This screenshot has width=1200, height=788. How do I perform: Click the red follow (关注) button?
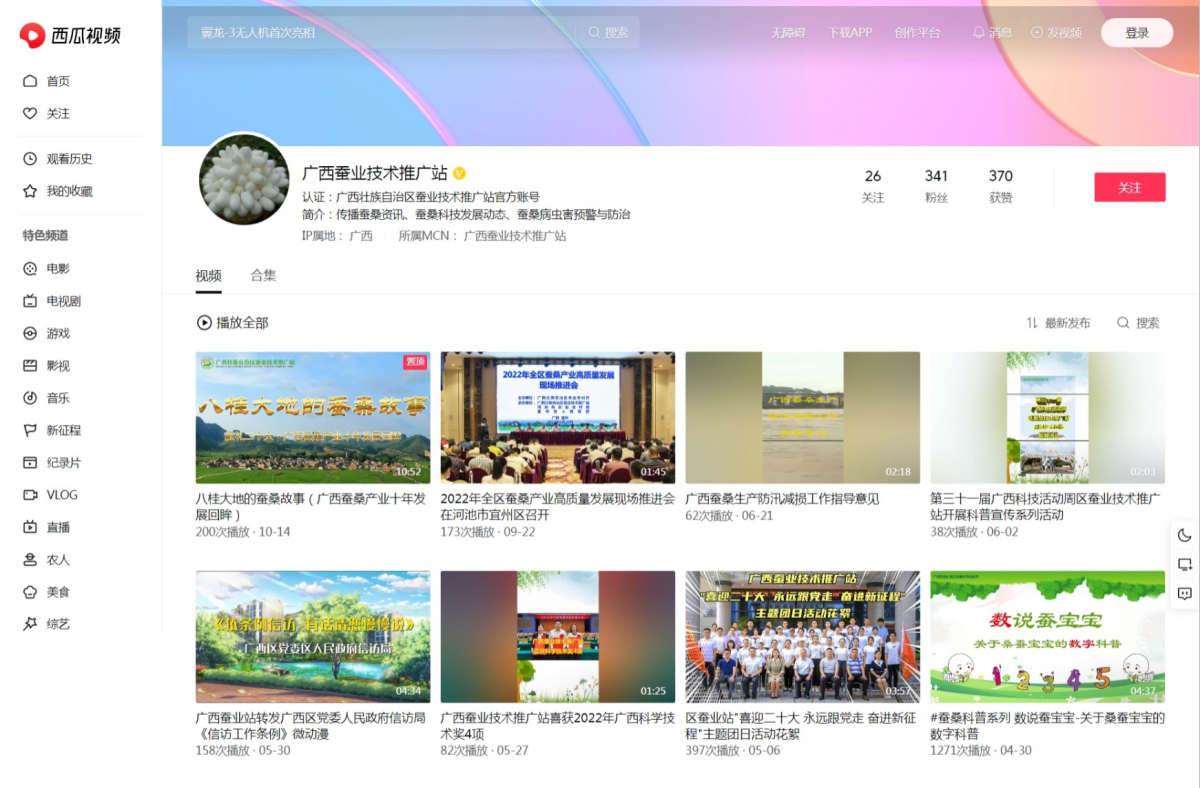1129,188
